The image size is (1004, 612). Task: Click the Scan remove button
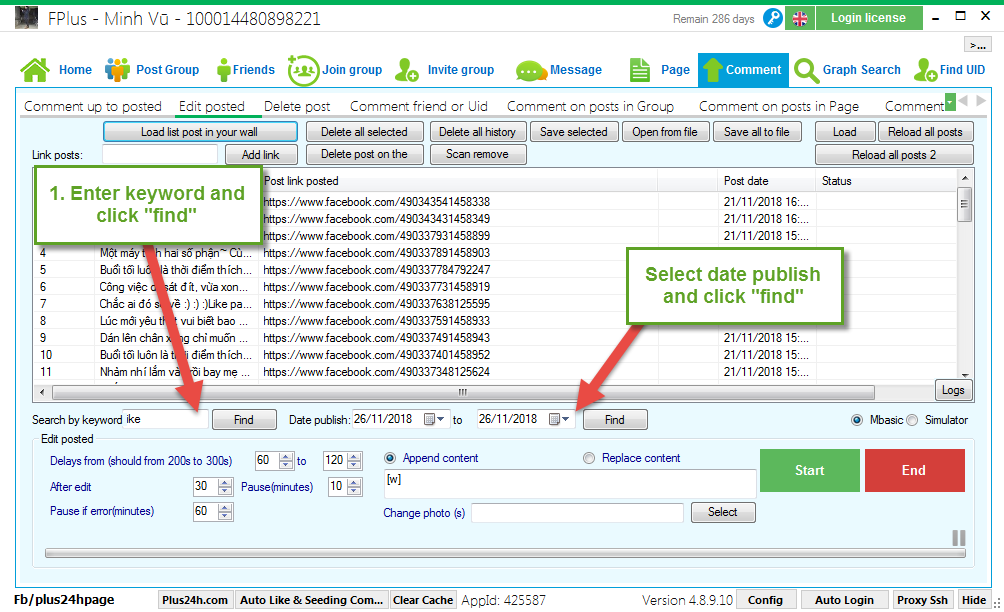(x=478, y=154)
